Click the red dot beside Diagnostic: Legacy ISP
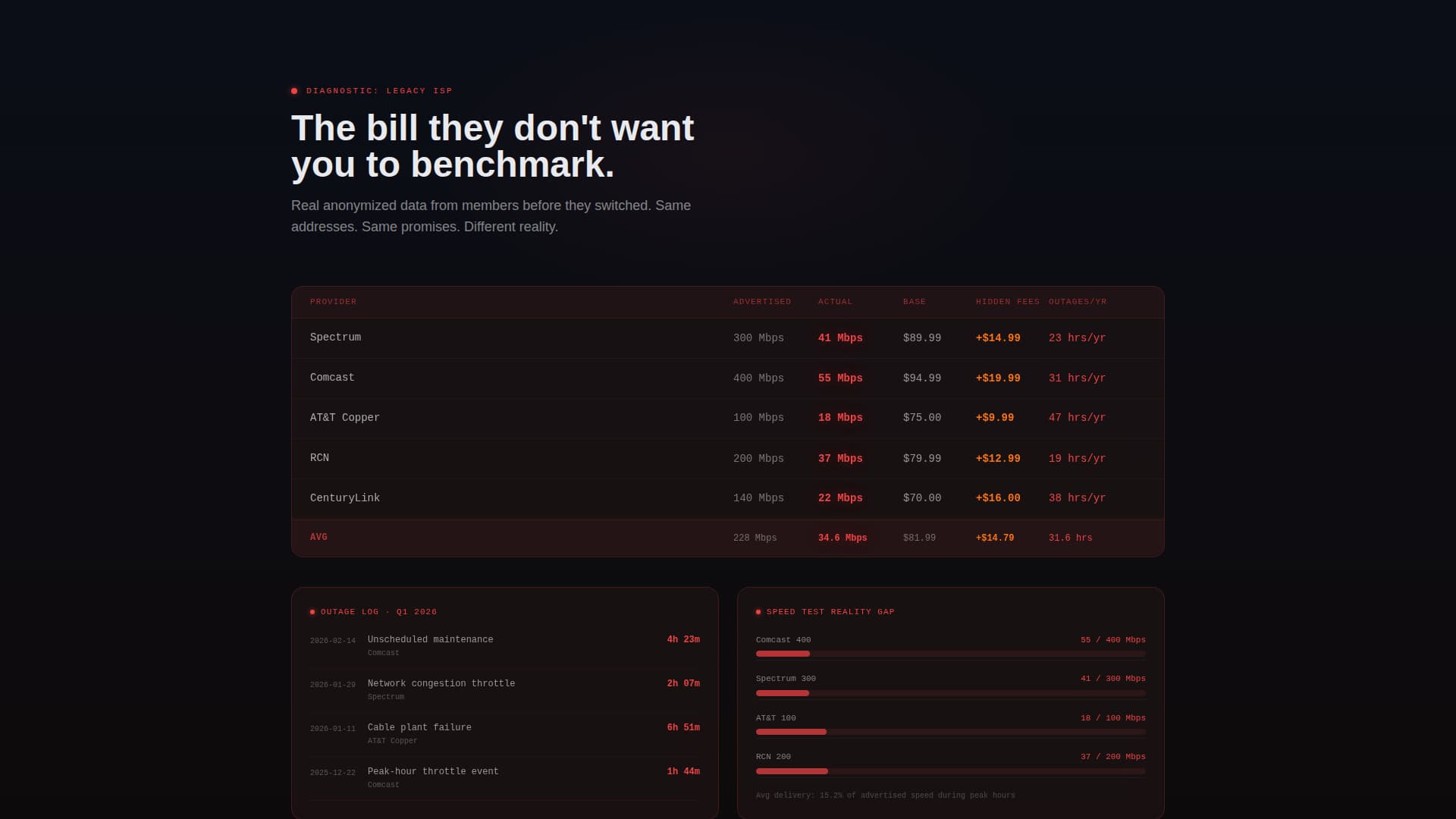This screenshot has width=1456, height=819. coord(294,91)
